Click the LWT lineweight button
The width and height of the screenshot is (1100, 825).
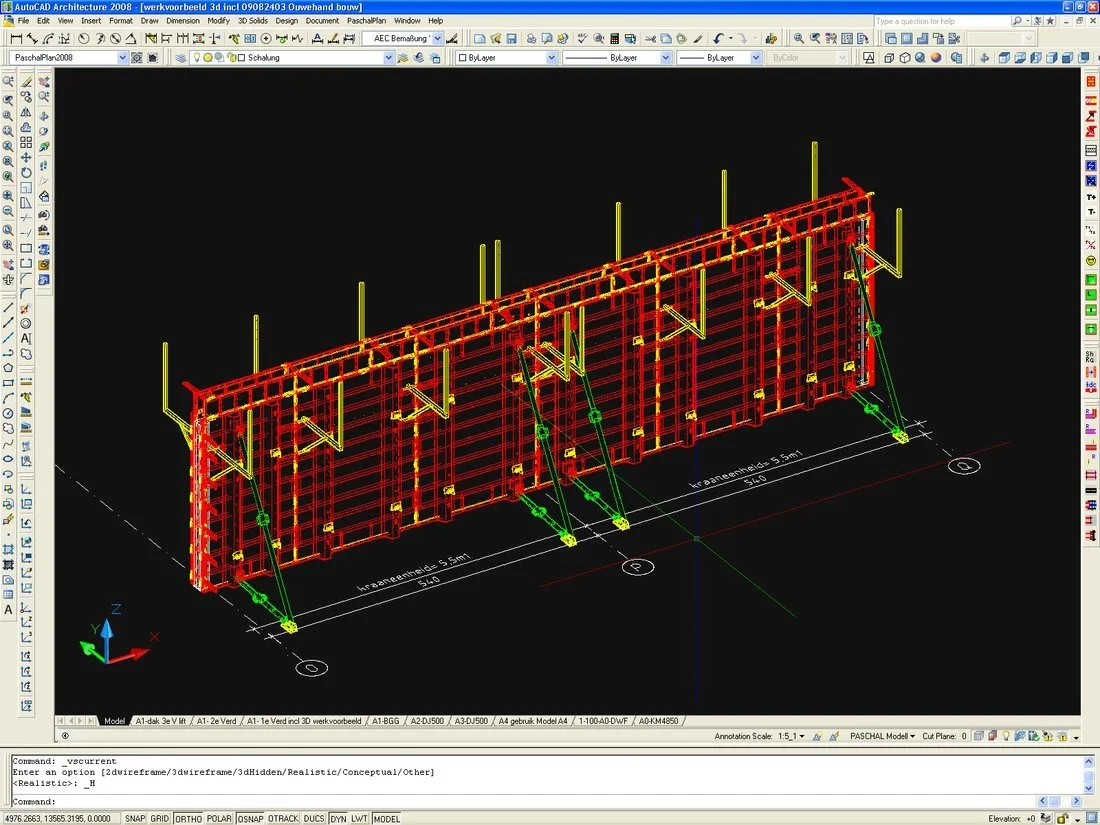click(359, 819)
